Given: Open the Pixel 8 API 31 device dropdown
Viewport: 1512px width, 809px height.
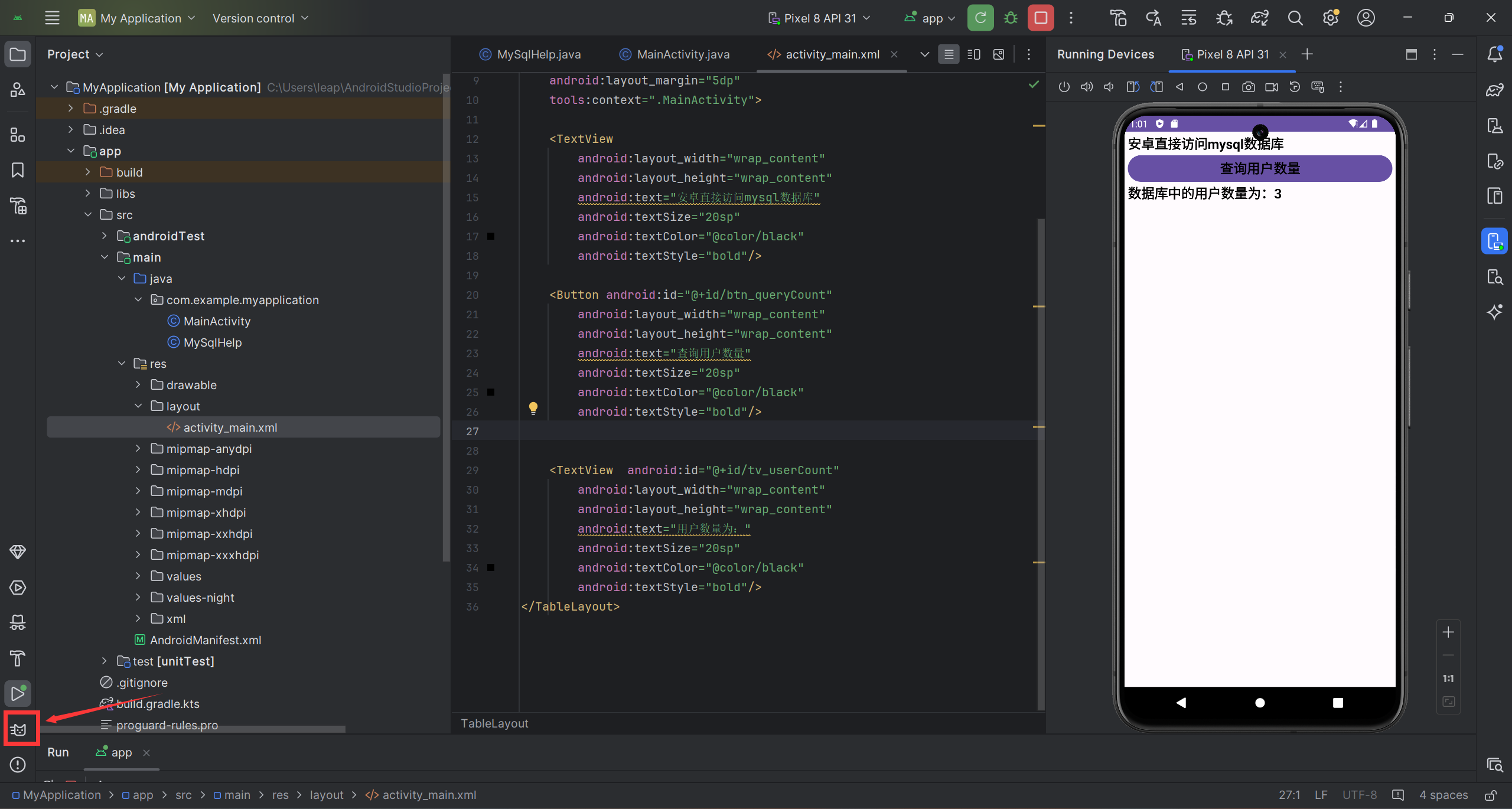Looking at the screenshot, I should [x=820, y=18].
